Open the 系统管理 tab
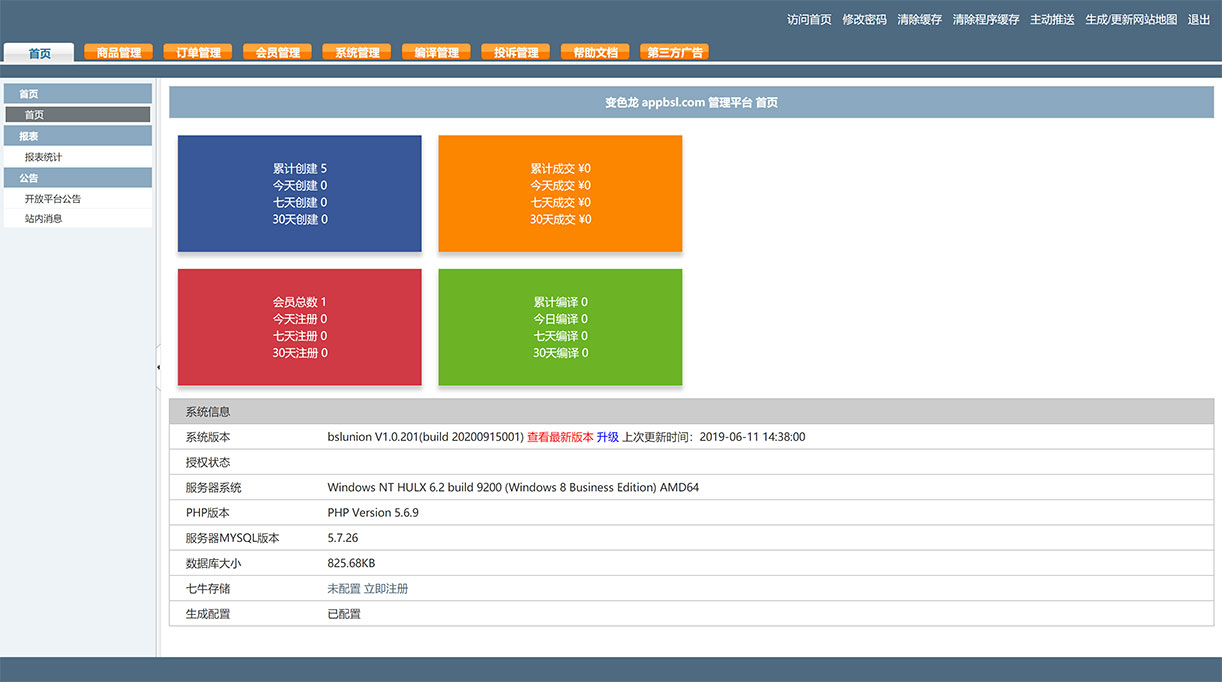1222x682 pixels. pyautogui.click(x=356, y=51)
